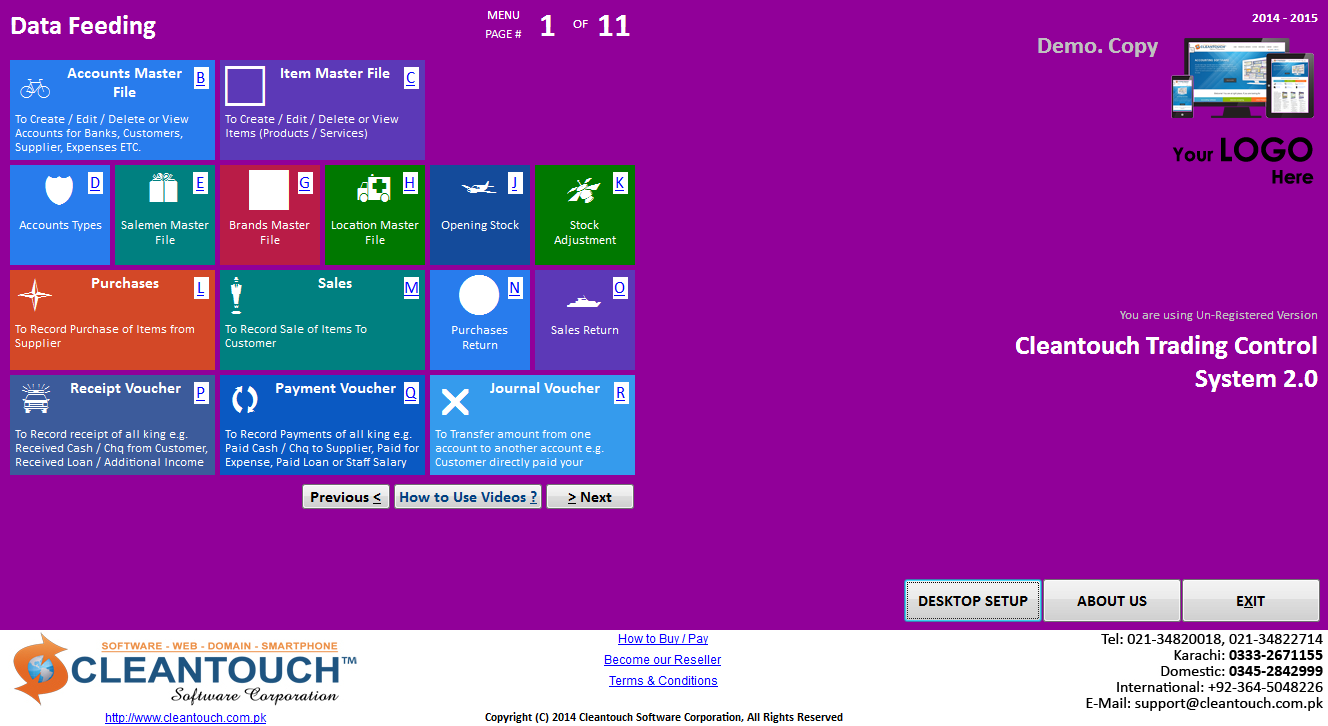This screenshot has width=1328, height=726.
Task: Click the devices product image at top right
Action: 1242,78
